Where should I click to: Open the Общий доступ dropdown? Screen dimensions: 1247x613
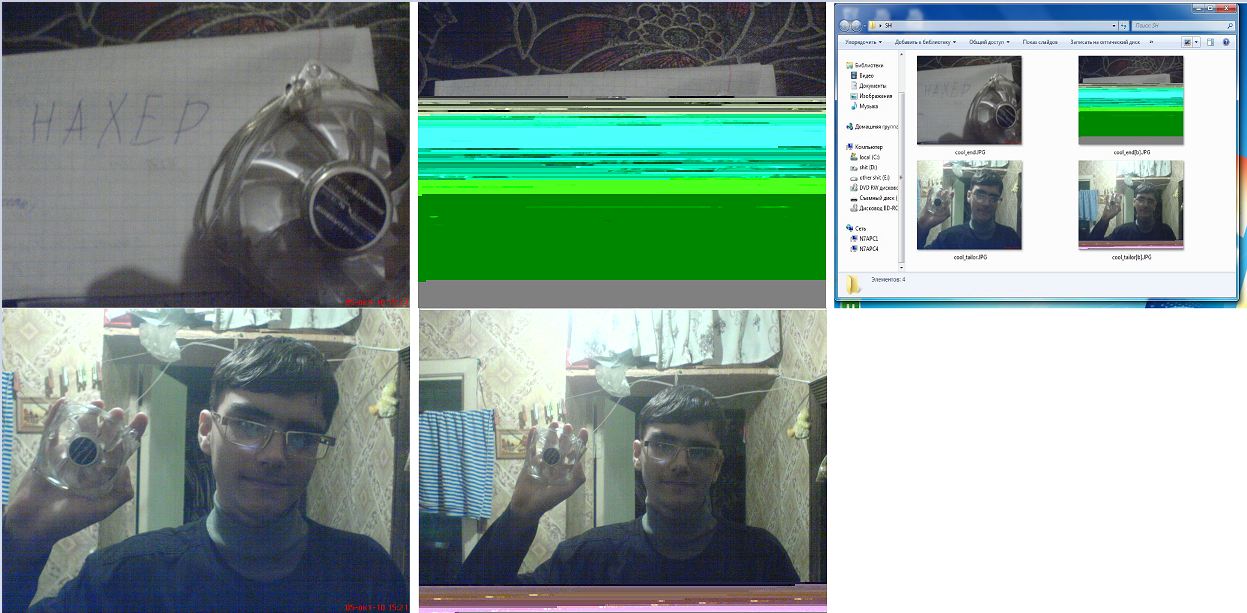tap(990, 42)
